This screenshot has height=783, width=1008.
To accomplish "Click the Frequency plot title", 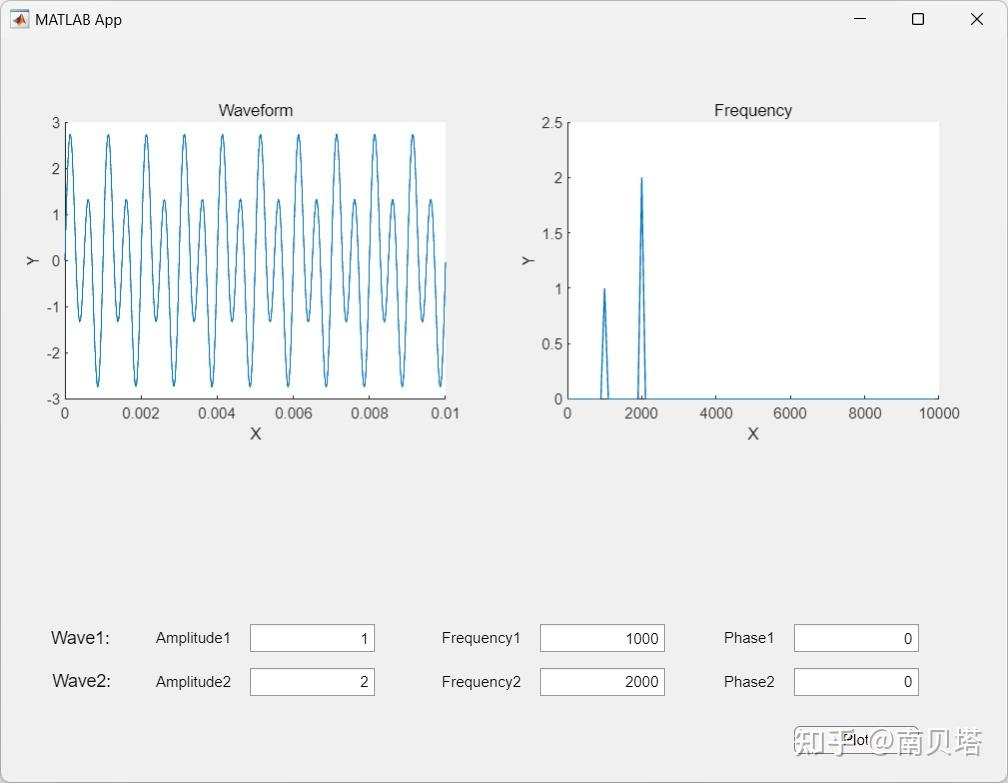I will [752, 110].
